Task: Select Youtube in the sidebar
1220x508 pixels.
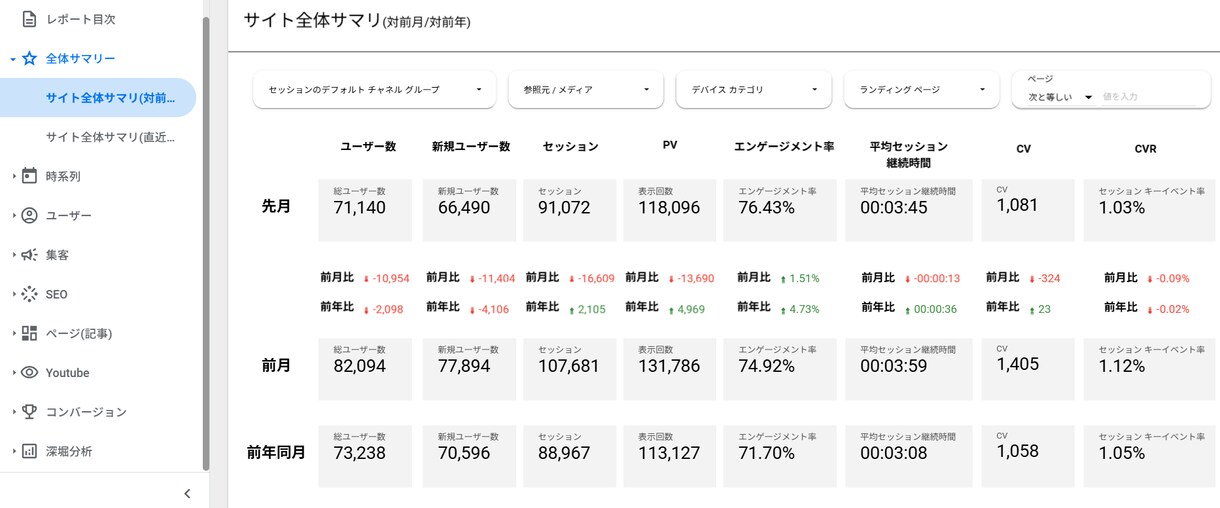Action: [67, 373]
